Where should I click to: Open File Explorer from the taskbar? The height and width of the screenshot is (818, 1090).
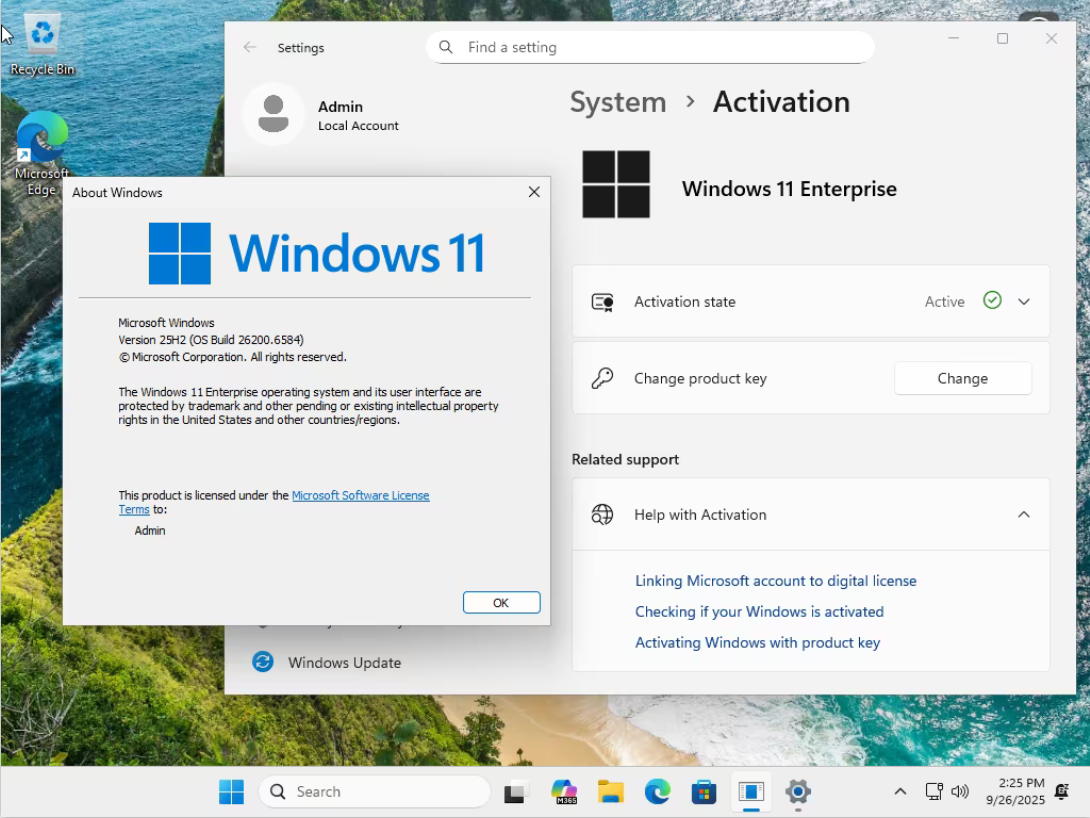(611, 792)
